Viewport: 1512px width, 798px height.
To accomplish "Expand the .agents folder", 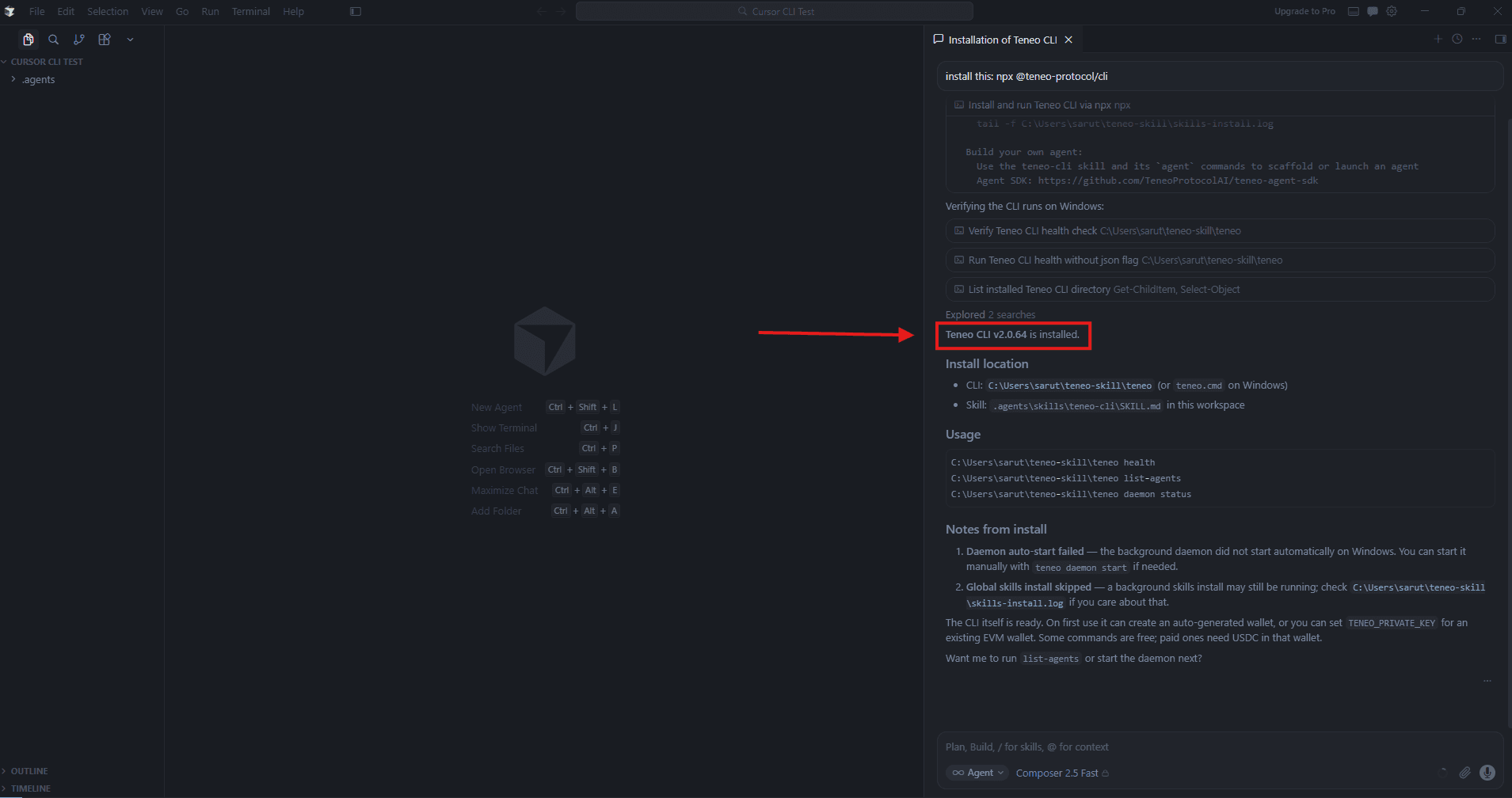I will tap(38, 80).
